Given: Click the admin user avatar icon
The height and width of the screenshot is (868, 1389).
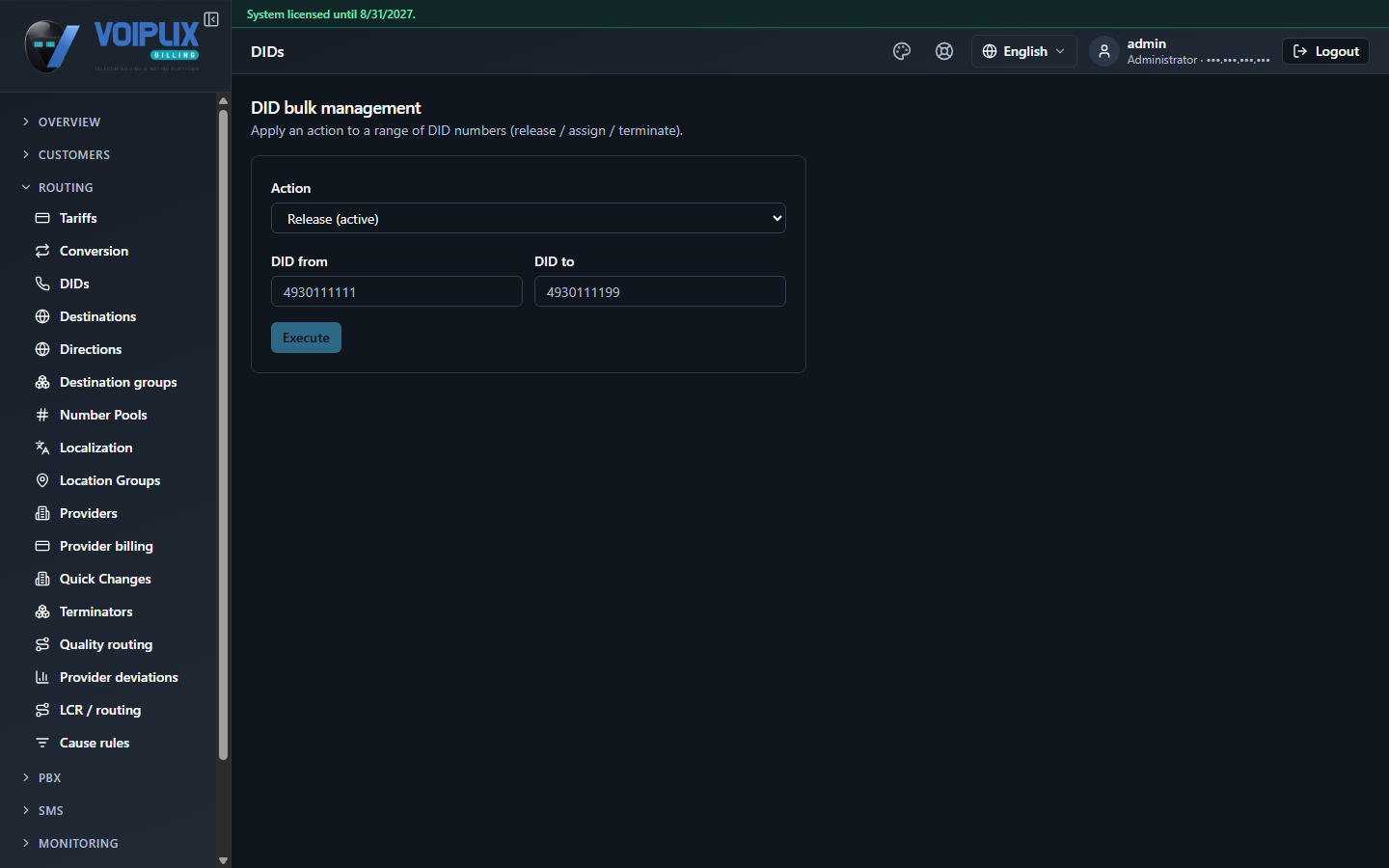Looking at the screenshot, I should [x=1104, y=51].
